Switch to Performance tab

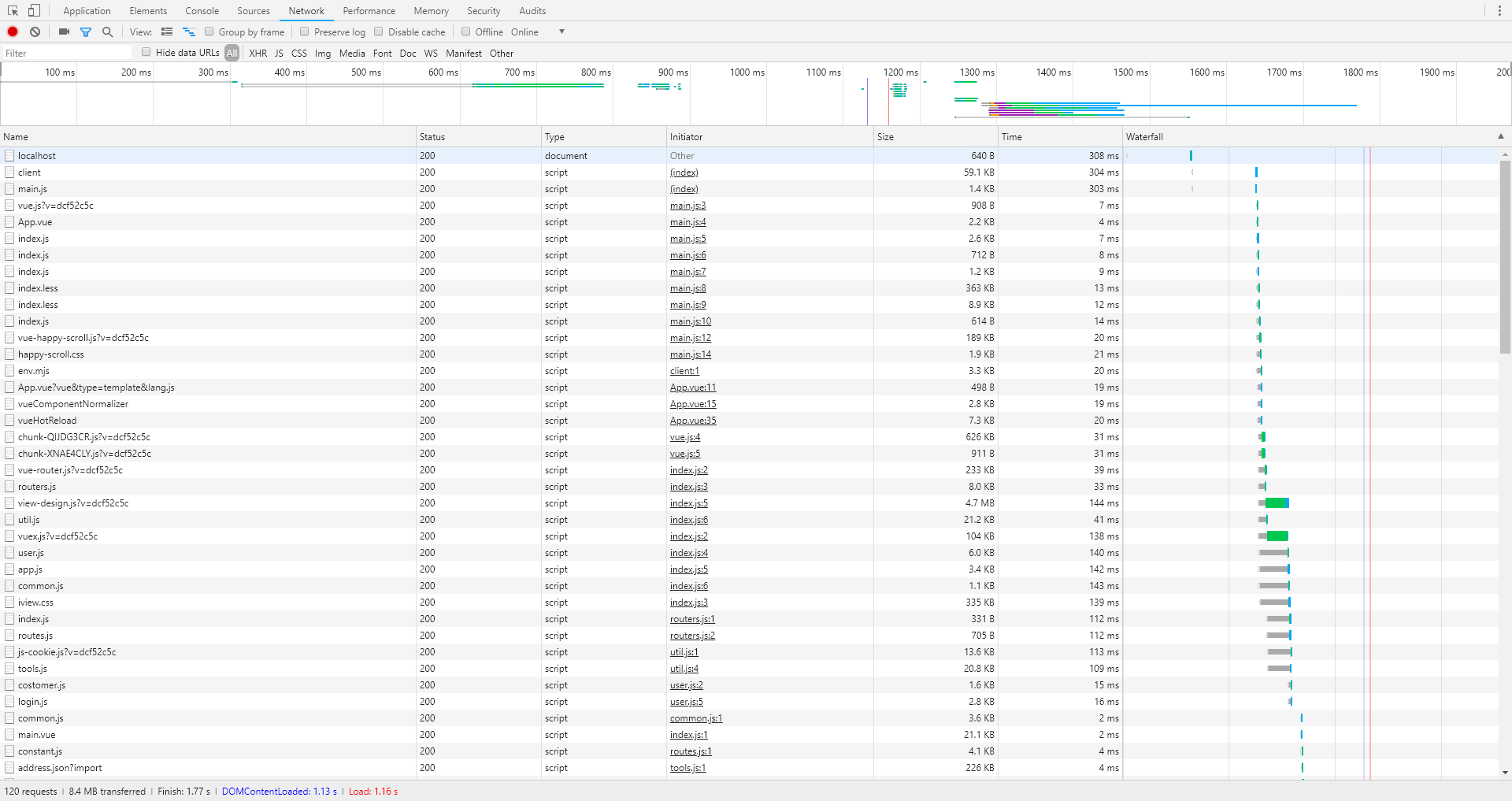click(369, 11)
